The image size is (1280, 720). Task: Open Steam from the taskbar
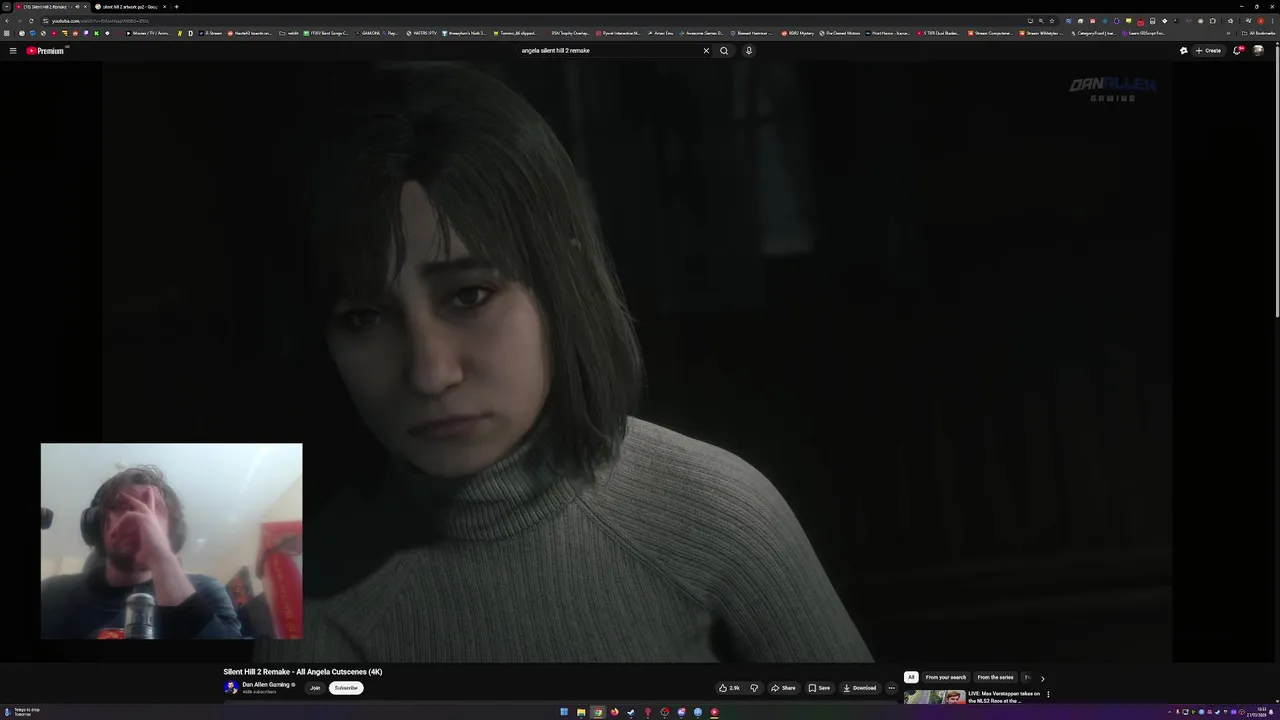coord(631,712)
